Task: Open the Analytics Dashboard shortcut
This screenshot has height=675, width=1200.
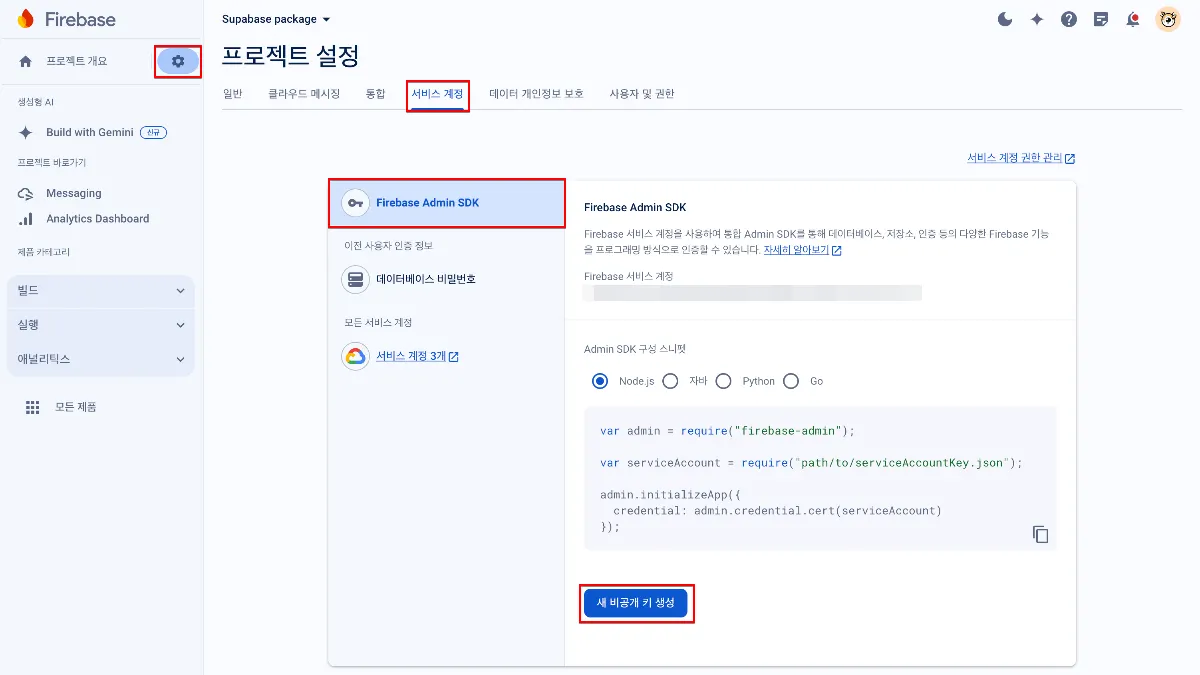Action: (97, 219)
